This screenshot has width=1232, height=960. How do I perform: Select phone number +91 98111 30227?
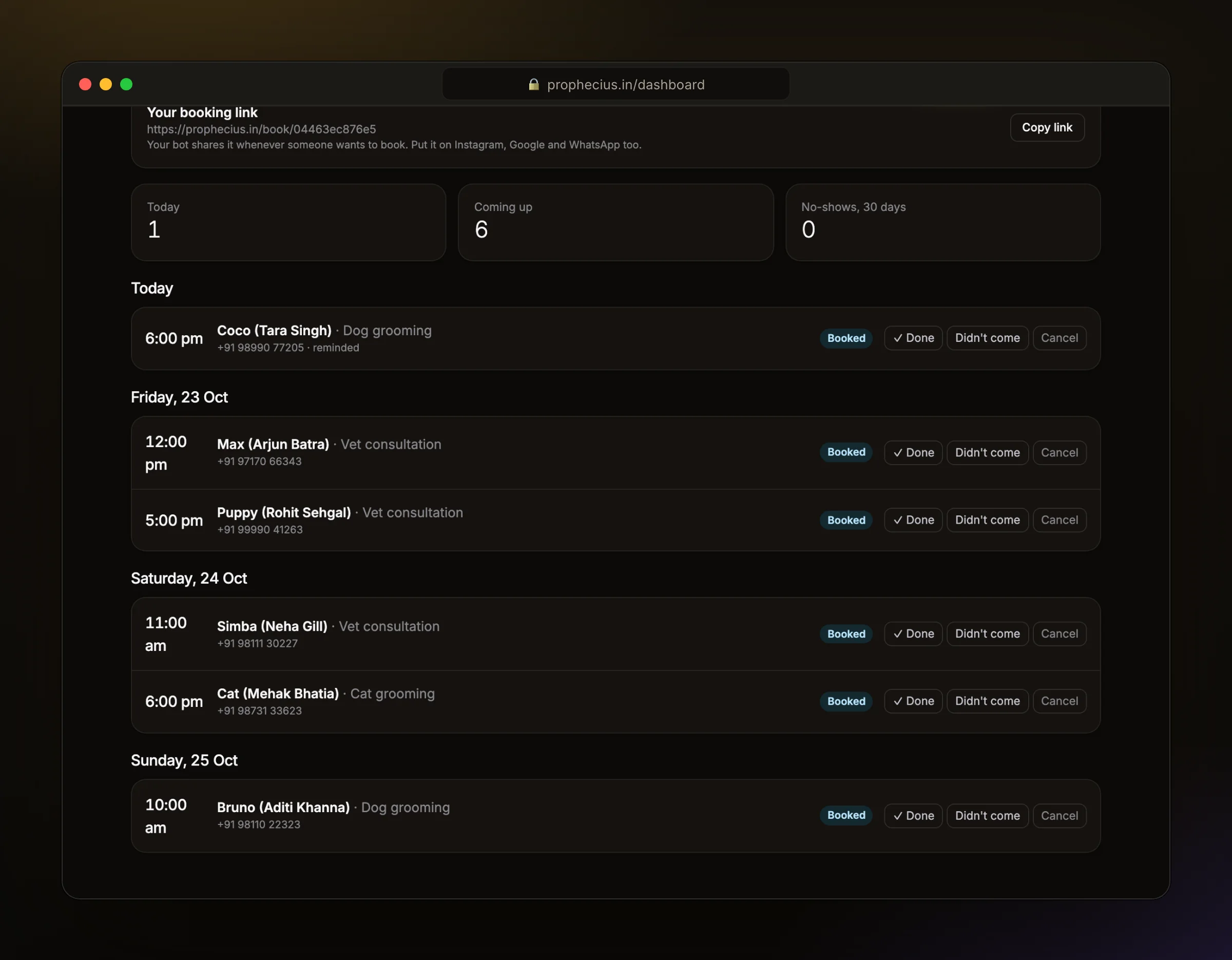tap(257, 644)
